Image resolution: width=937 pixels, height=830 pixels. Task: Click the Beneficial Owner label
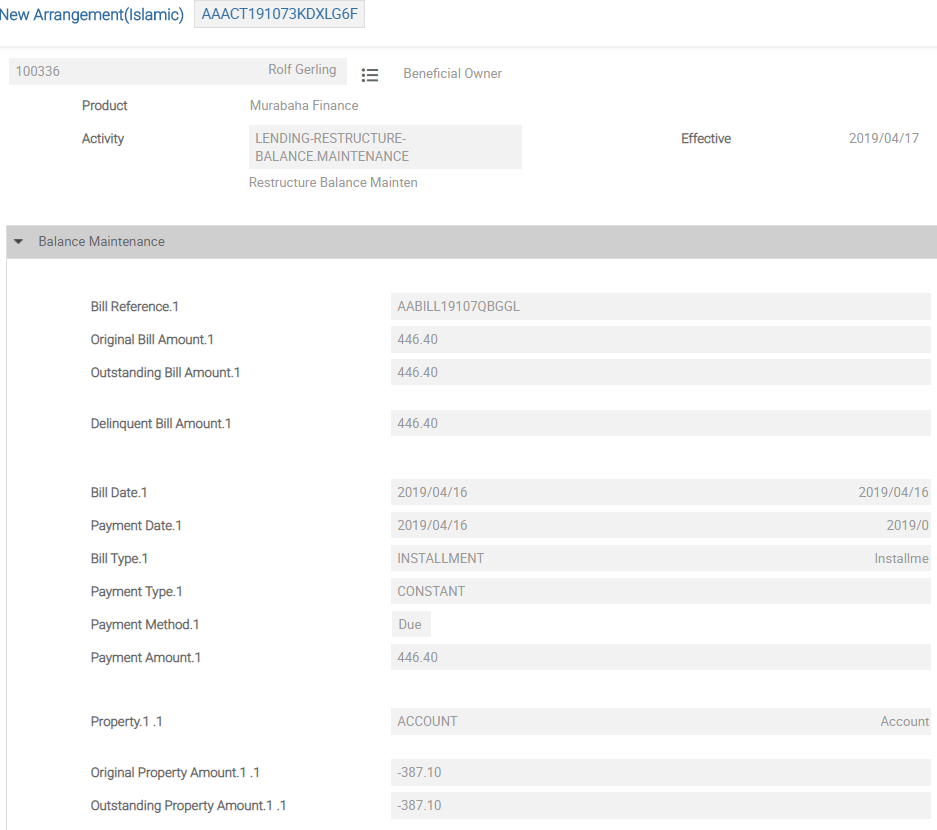pos(452,74)
